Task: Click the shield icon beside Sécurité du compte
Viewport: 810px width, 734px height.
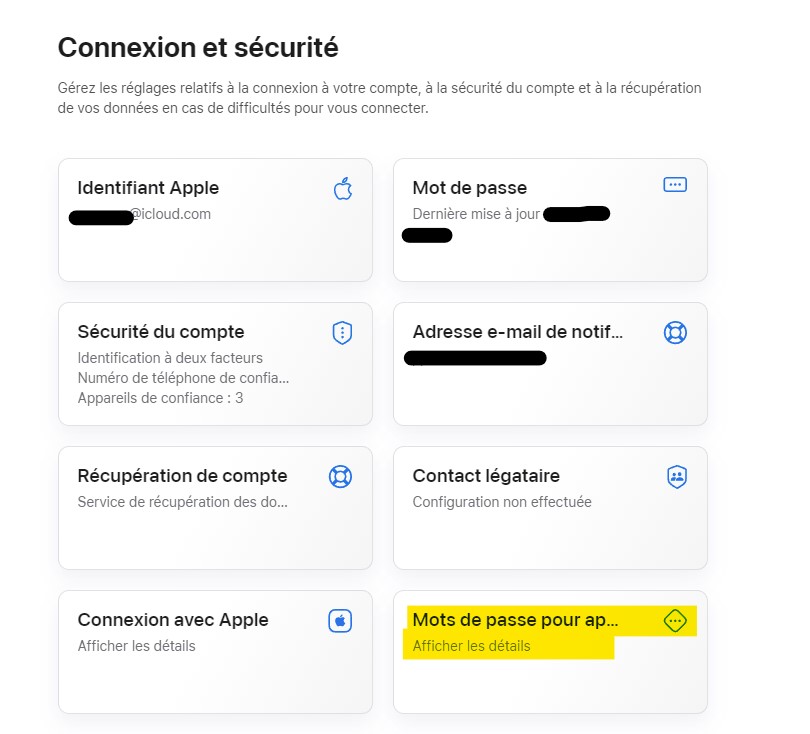Action: tap(342, 333)
